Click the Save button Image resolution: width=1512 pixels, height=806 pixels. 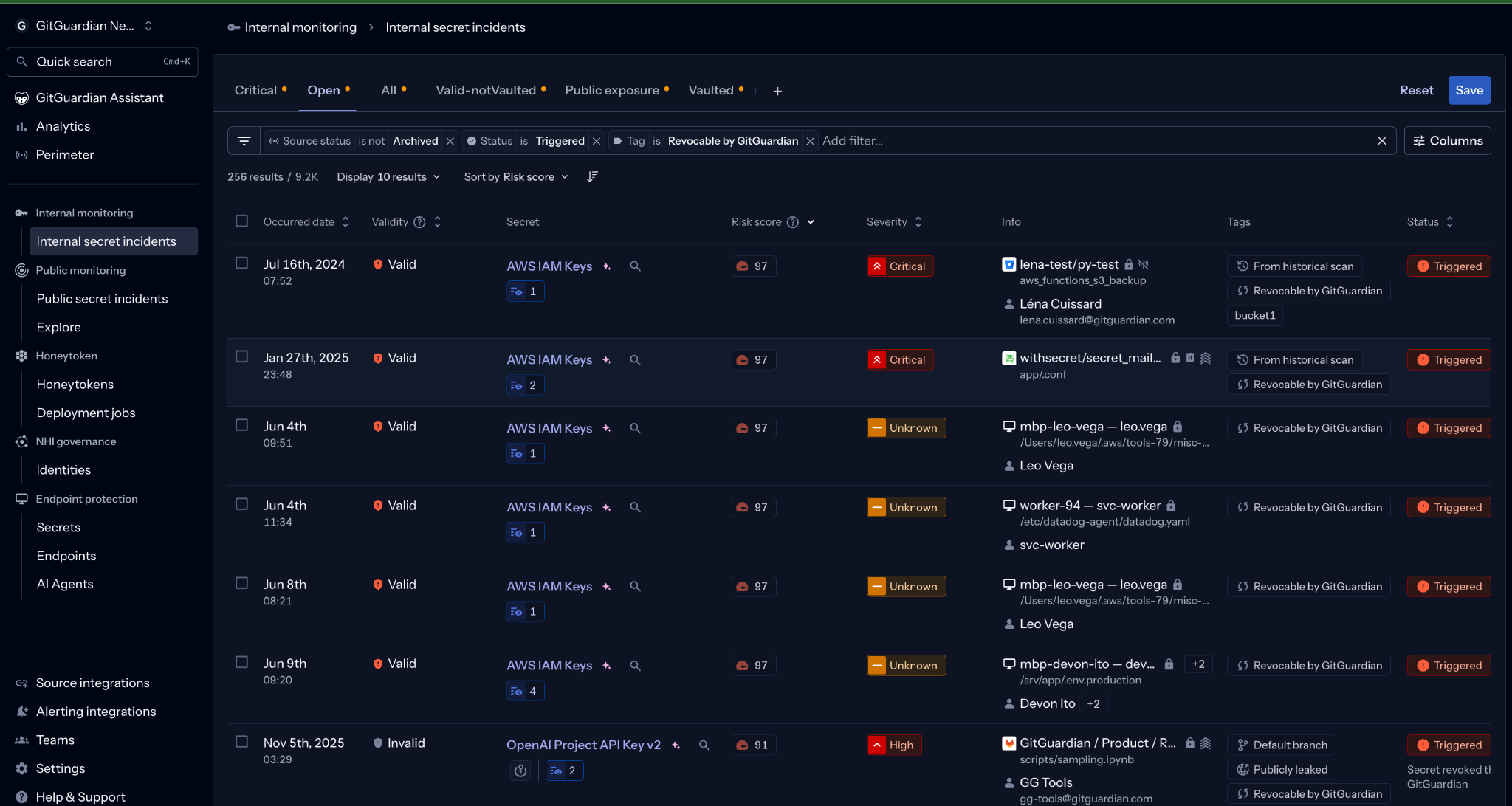coord(1469,90)
